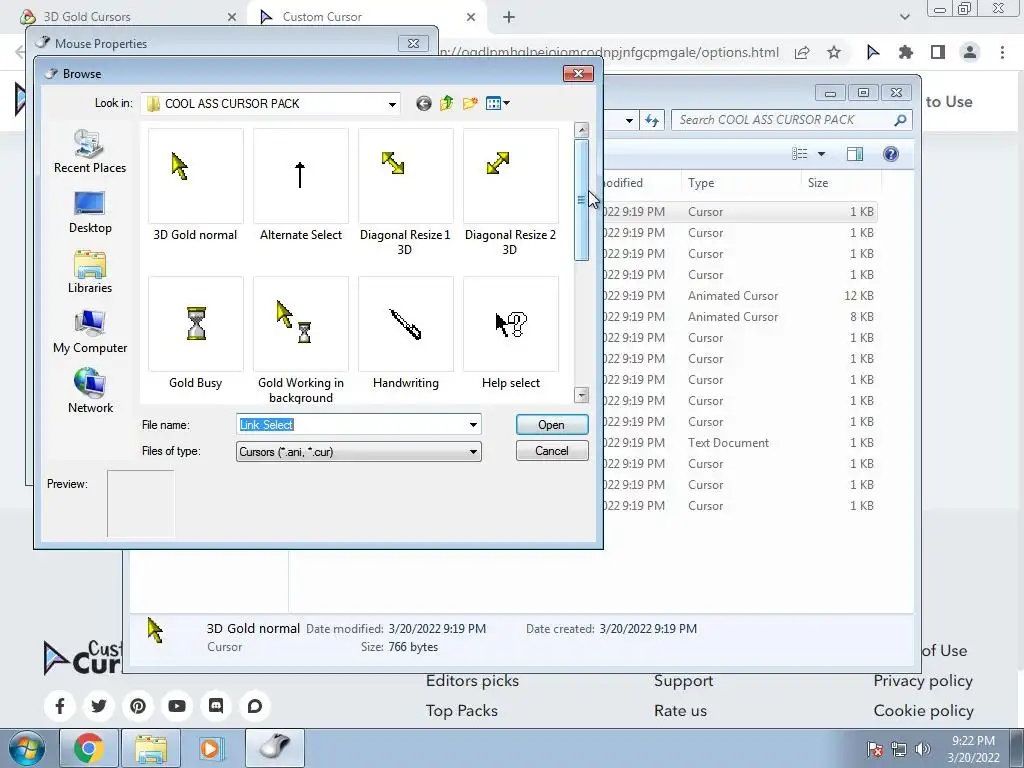Open the YouTube social link
This screenshot has width=1024, height=768.
point(177,706)
